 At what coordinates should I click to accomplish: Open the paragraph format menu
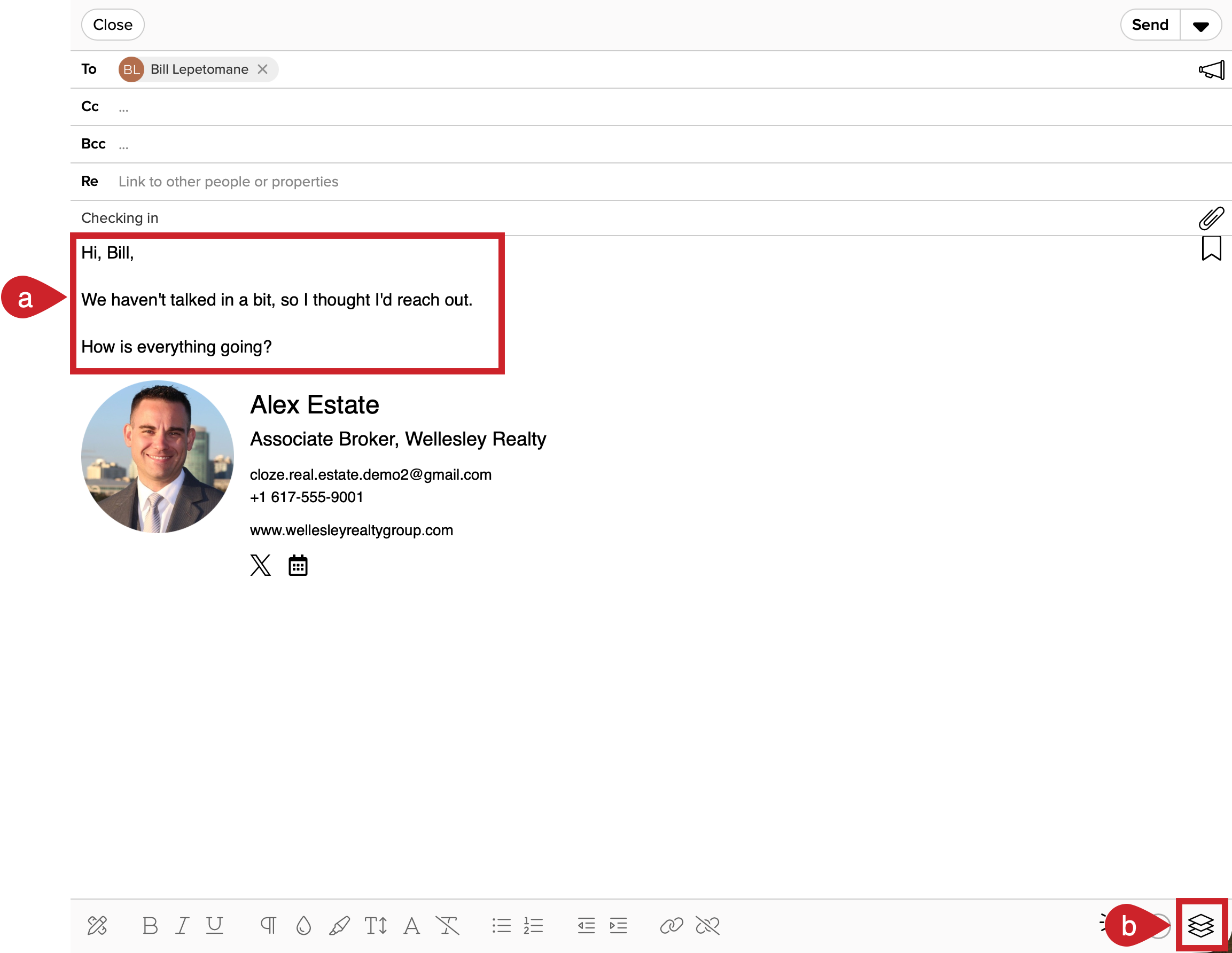(x=269, y=925)
